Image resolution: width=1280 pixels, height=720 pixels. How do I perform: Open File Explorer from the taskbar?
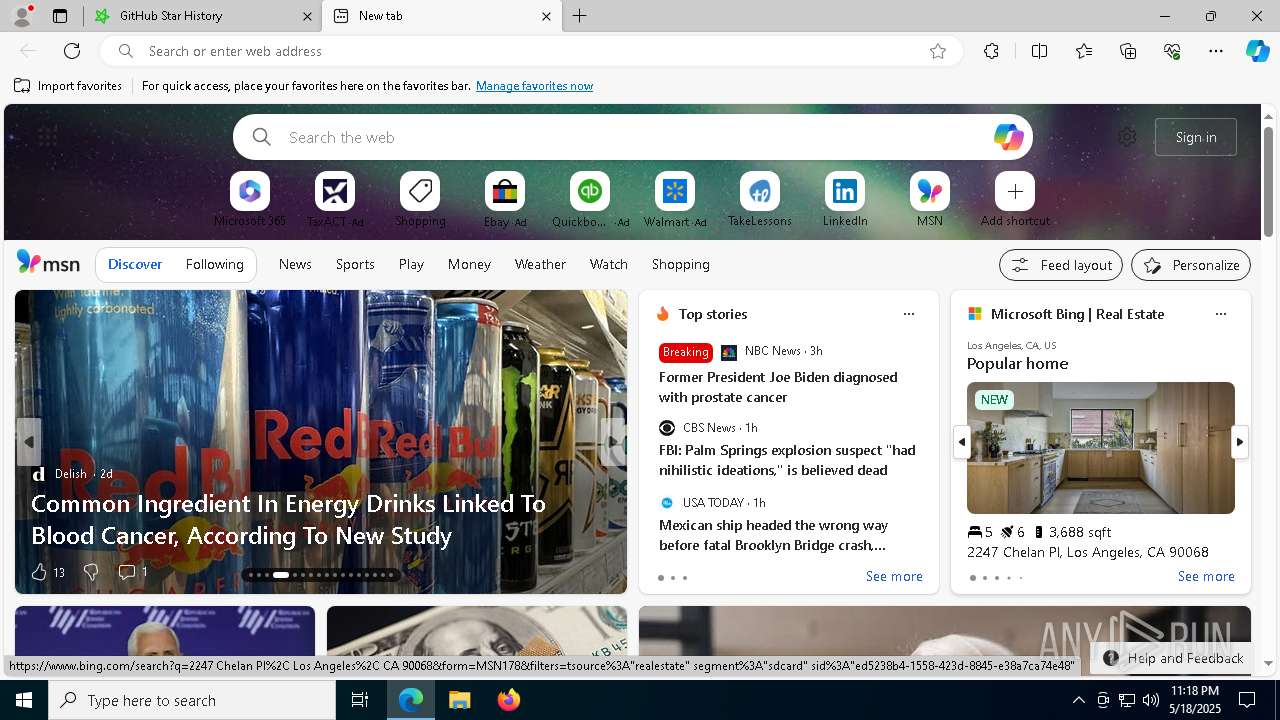[459, 700]
